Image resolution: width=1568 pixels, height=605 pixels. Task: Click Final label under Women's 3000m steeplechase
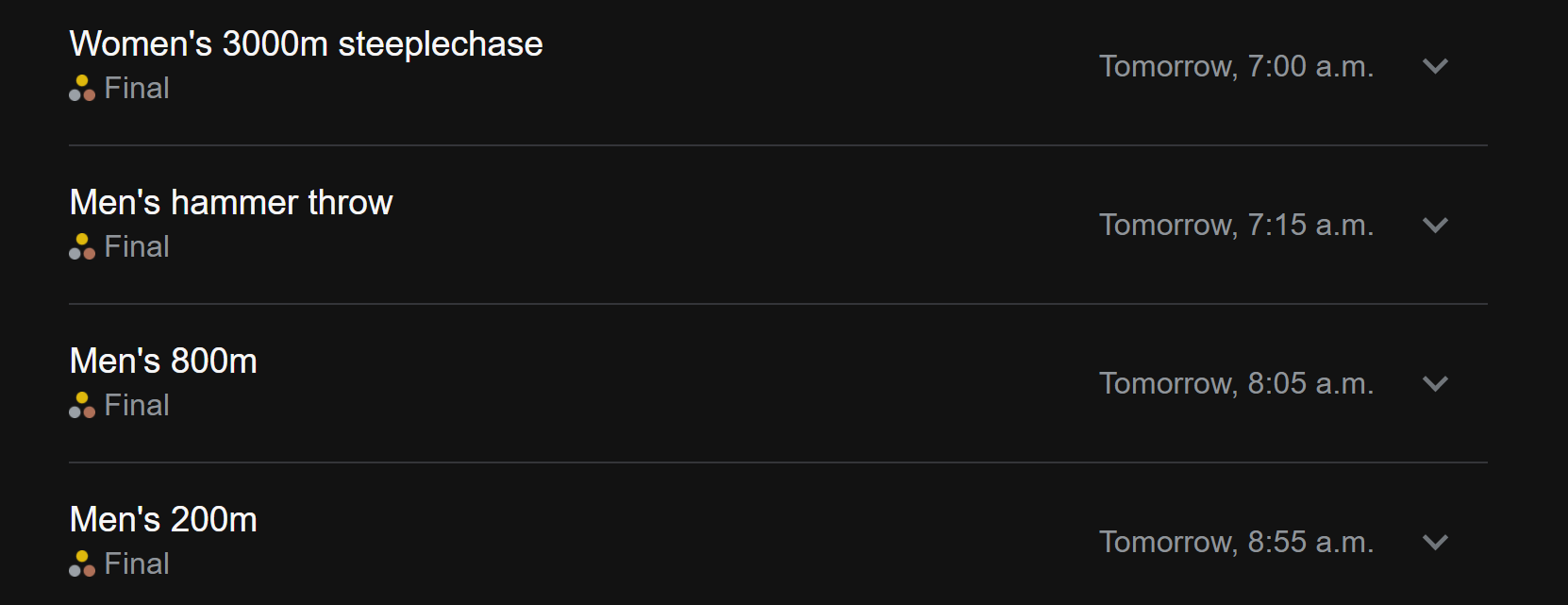(137, 88)
